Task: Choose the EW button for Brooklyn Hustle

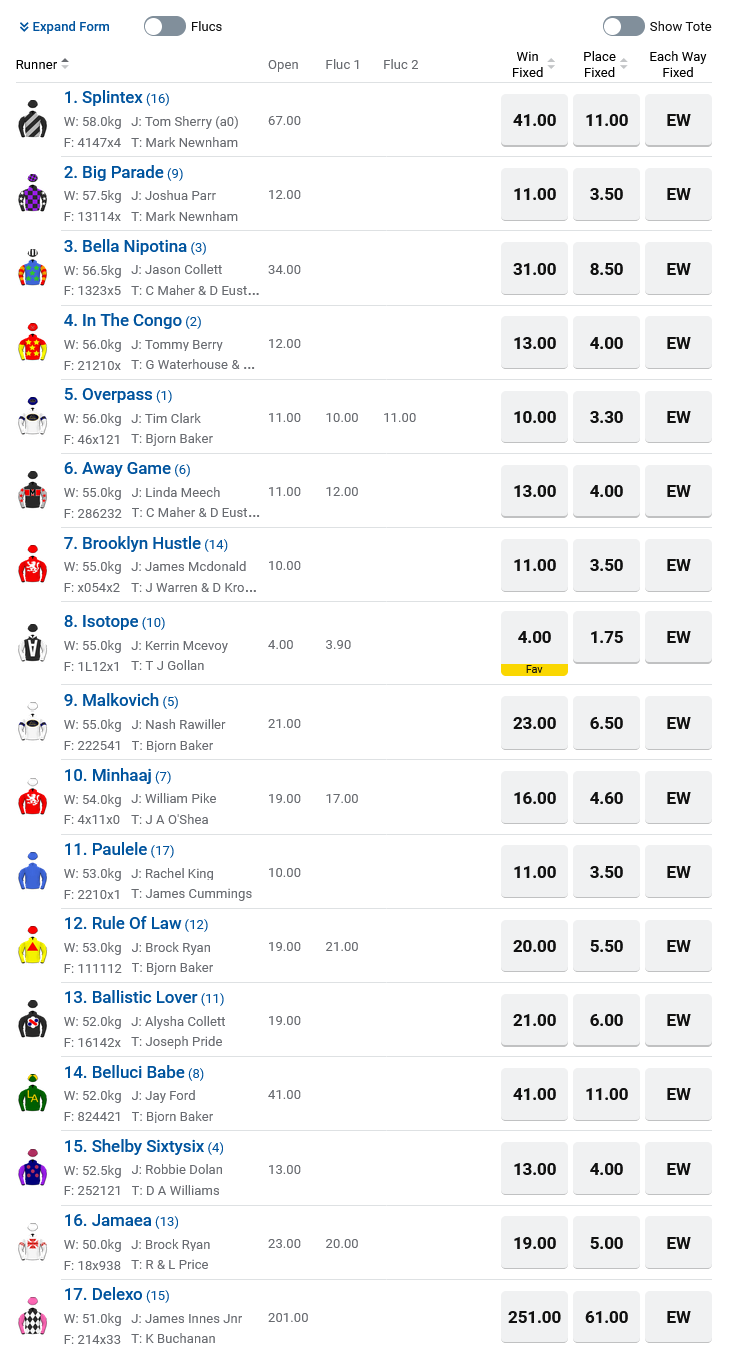Action: [x=678, y=565]
